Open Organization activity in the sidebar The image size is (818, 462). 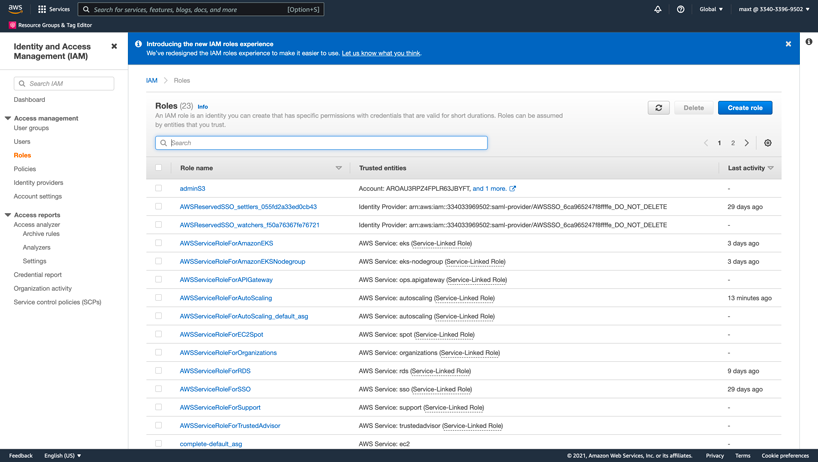click(x=43, y=289)
